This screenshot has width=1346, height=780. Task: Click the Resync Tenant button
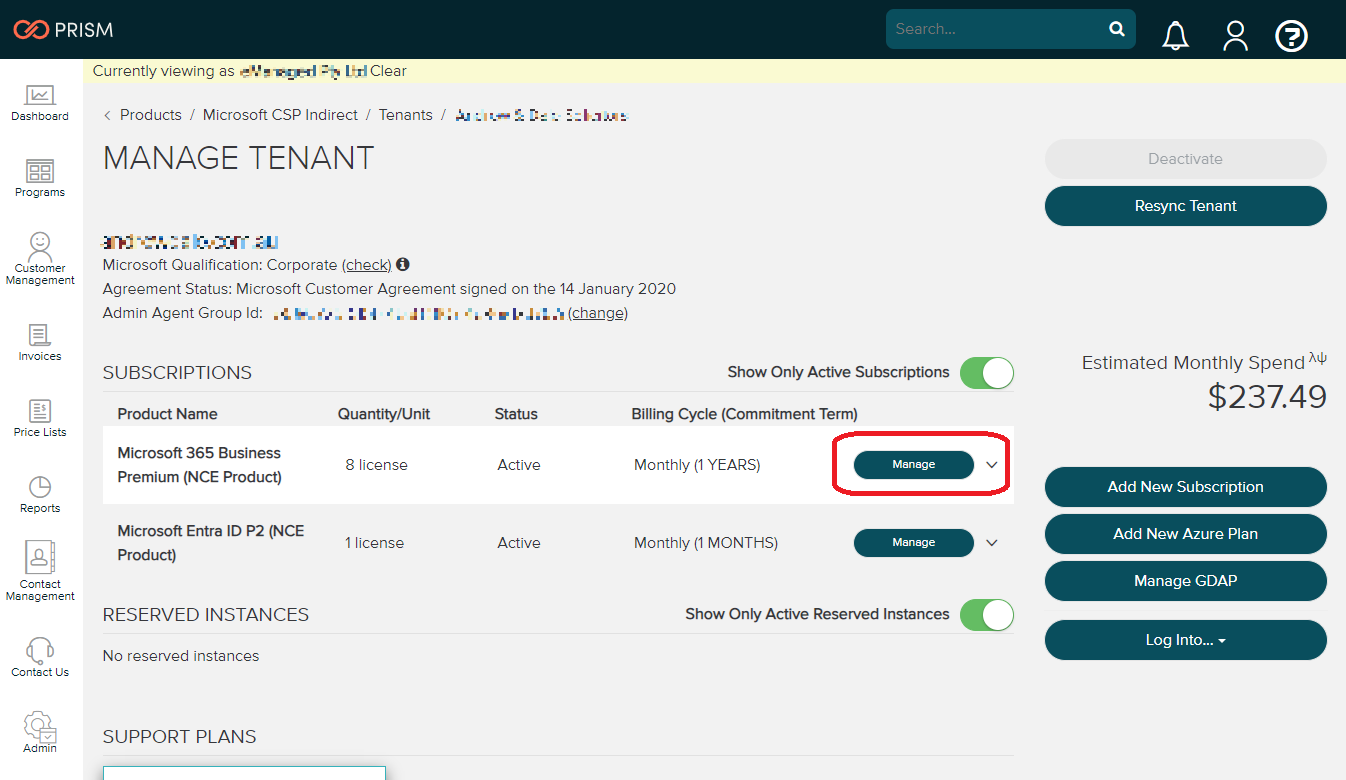(x=1186, y=206)
